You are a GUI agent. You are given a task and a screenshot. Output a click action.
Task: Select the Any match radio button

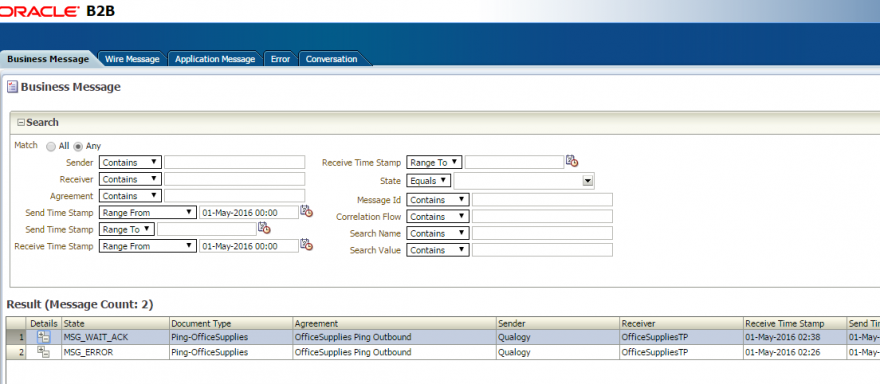tap(78, 146)
